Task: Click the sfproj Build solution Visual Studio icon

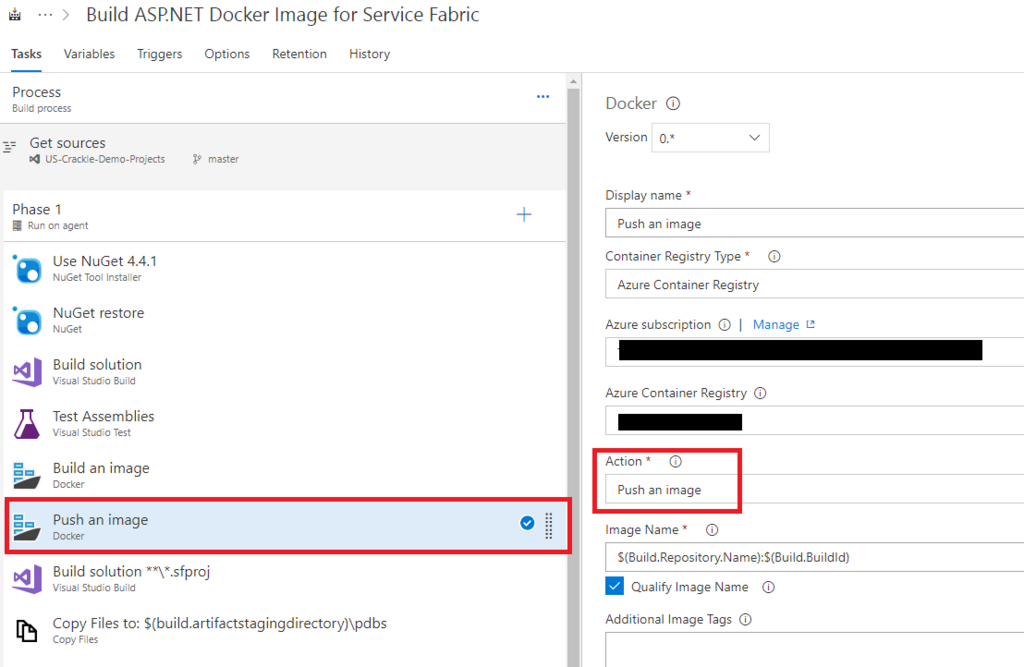Action: (27, 579)
